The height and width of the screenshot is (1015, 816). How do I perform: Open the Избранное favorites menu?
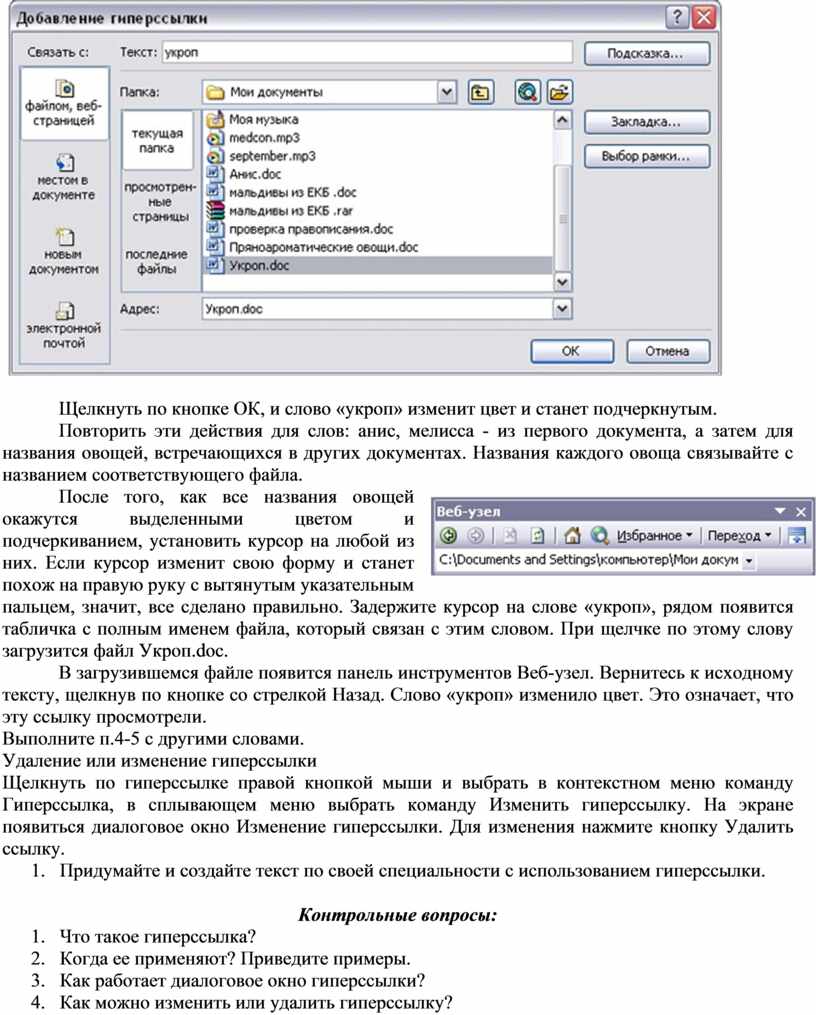655,535
